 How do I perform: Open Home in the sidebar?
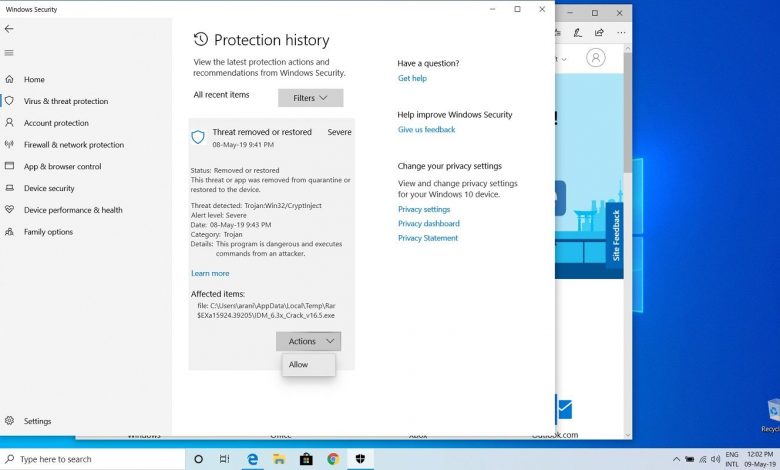tap(34, 80)
